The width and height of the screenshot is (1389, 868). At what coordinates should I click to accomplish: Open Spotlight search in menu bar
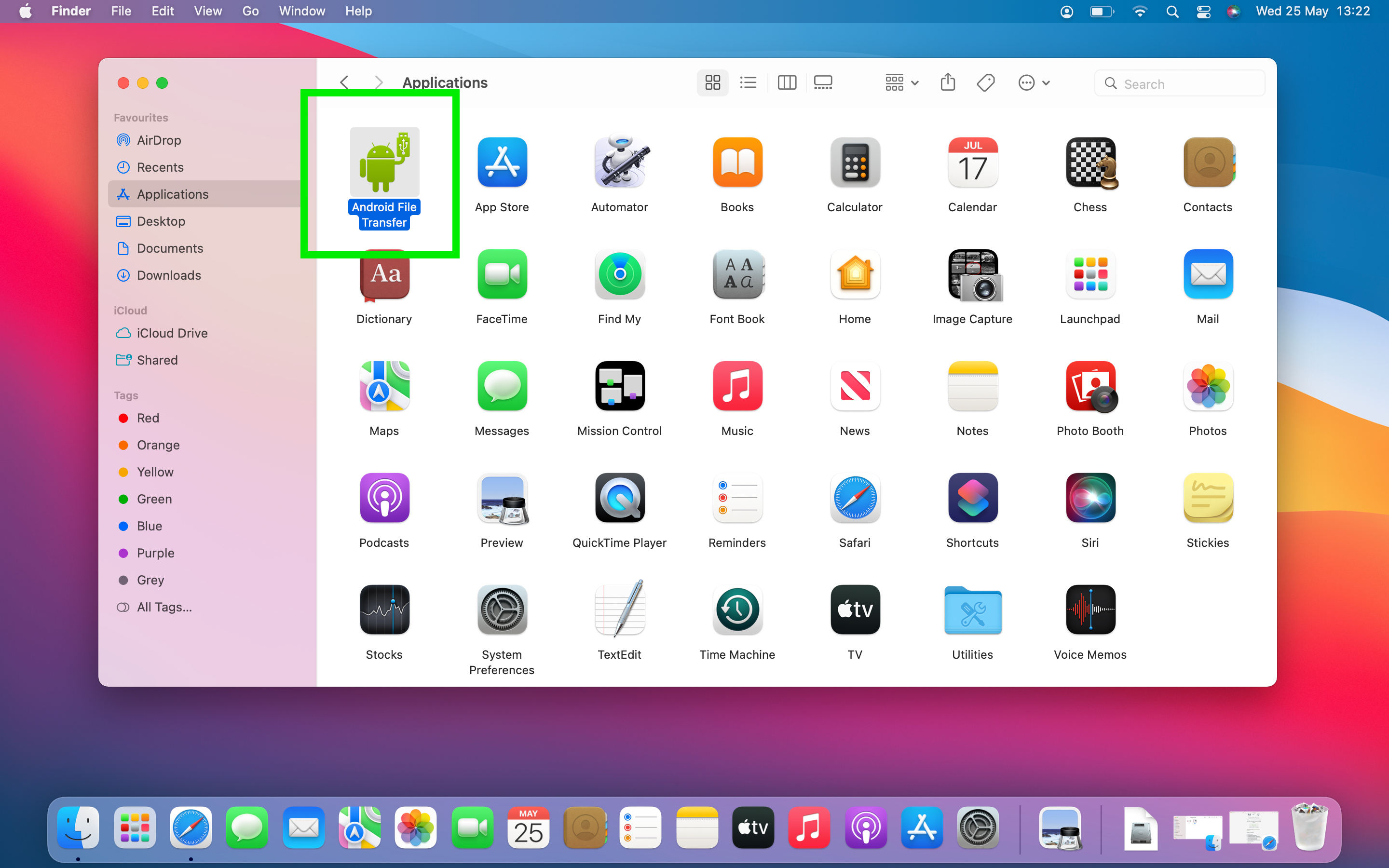(1172, 12)
